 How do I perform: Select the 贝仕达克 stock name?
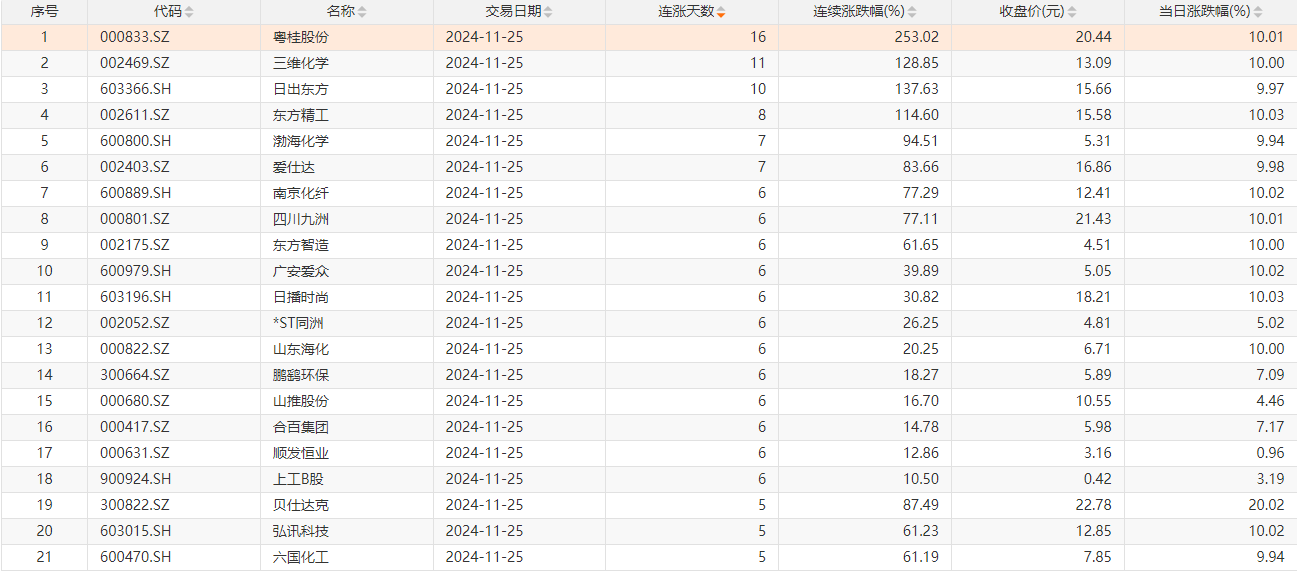pyautogui.click(x=300, y=505)
